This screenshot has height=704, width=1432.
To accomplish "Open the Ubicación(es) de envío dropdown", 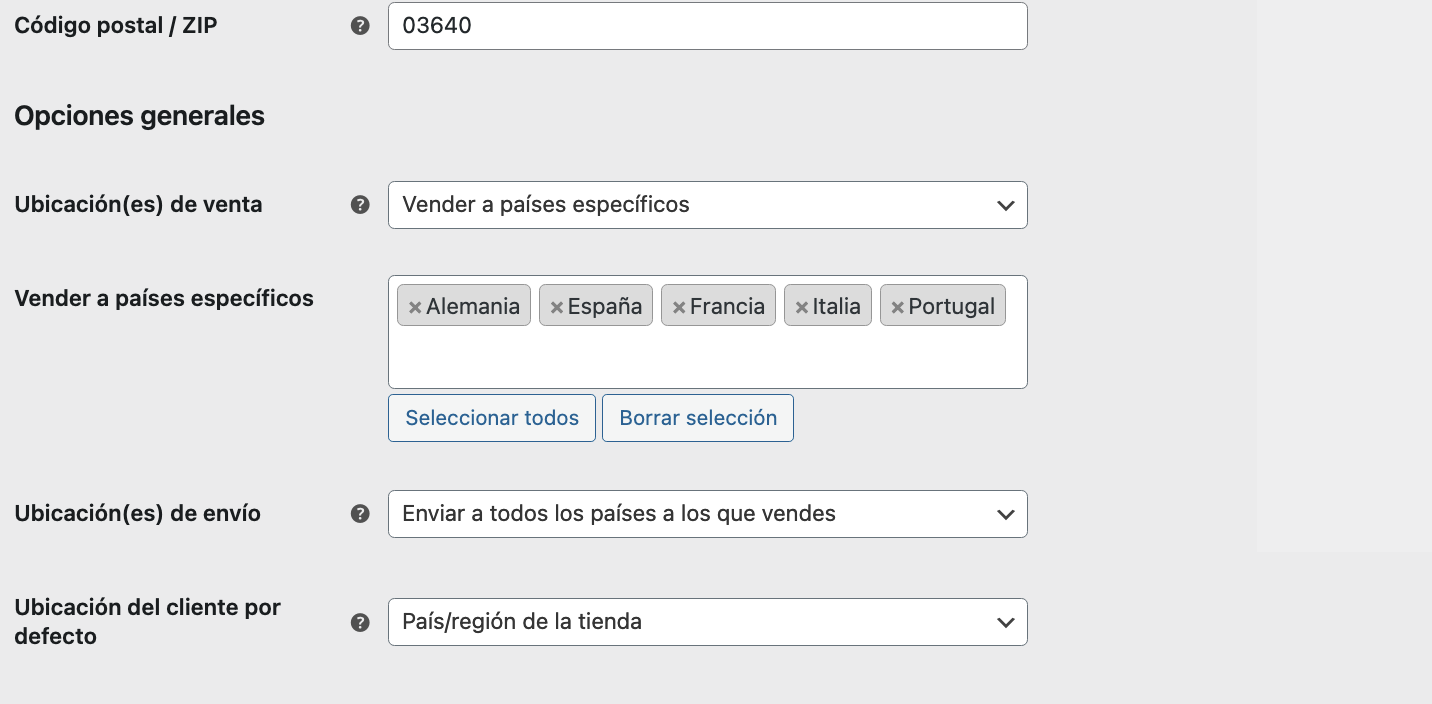I will tap(707, 514).
